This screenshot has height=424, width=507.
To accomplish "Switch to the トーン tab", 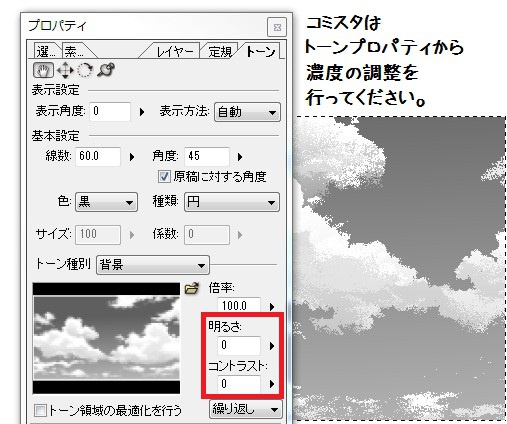I will click(x=261, y=51).
